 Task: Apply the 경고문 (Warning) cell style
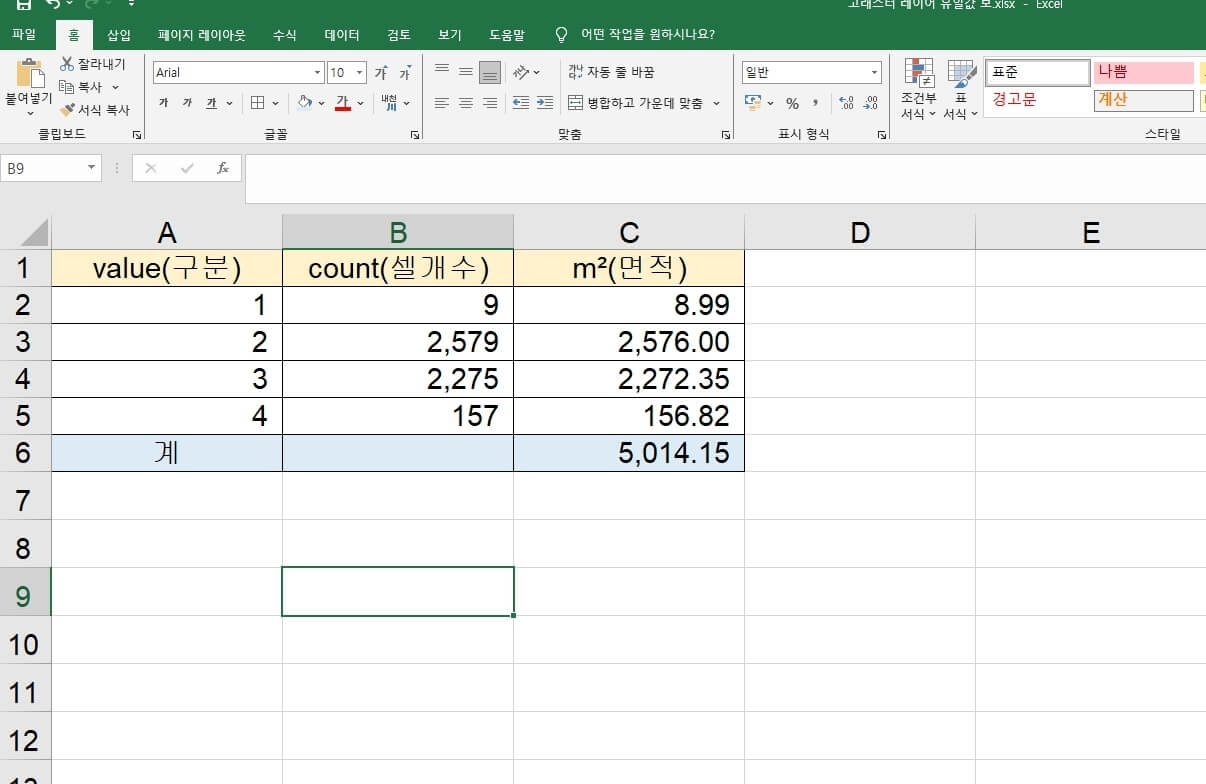point(1037,100)
